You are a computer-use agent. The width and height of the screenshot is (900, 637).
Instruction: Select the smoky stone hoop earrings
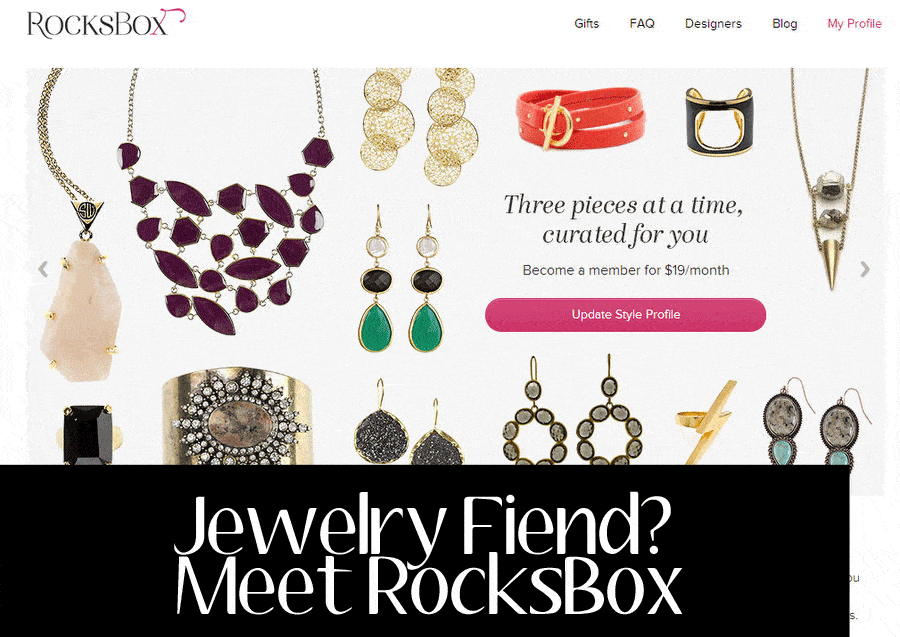coord(572,410)
